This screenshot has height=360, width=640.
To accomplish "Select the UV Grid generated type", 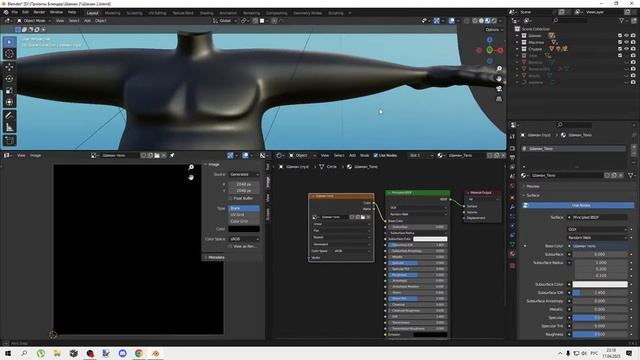I will click(244, 215).
